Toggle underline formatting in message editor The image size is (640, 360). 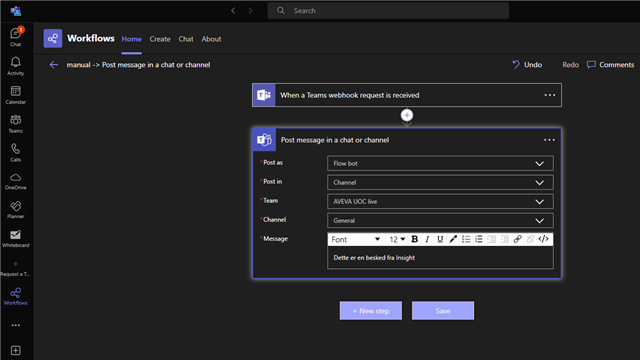coord(440,239)
